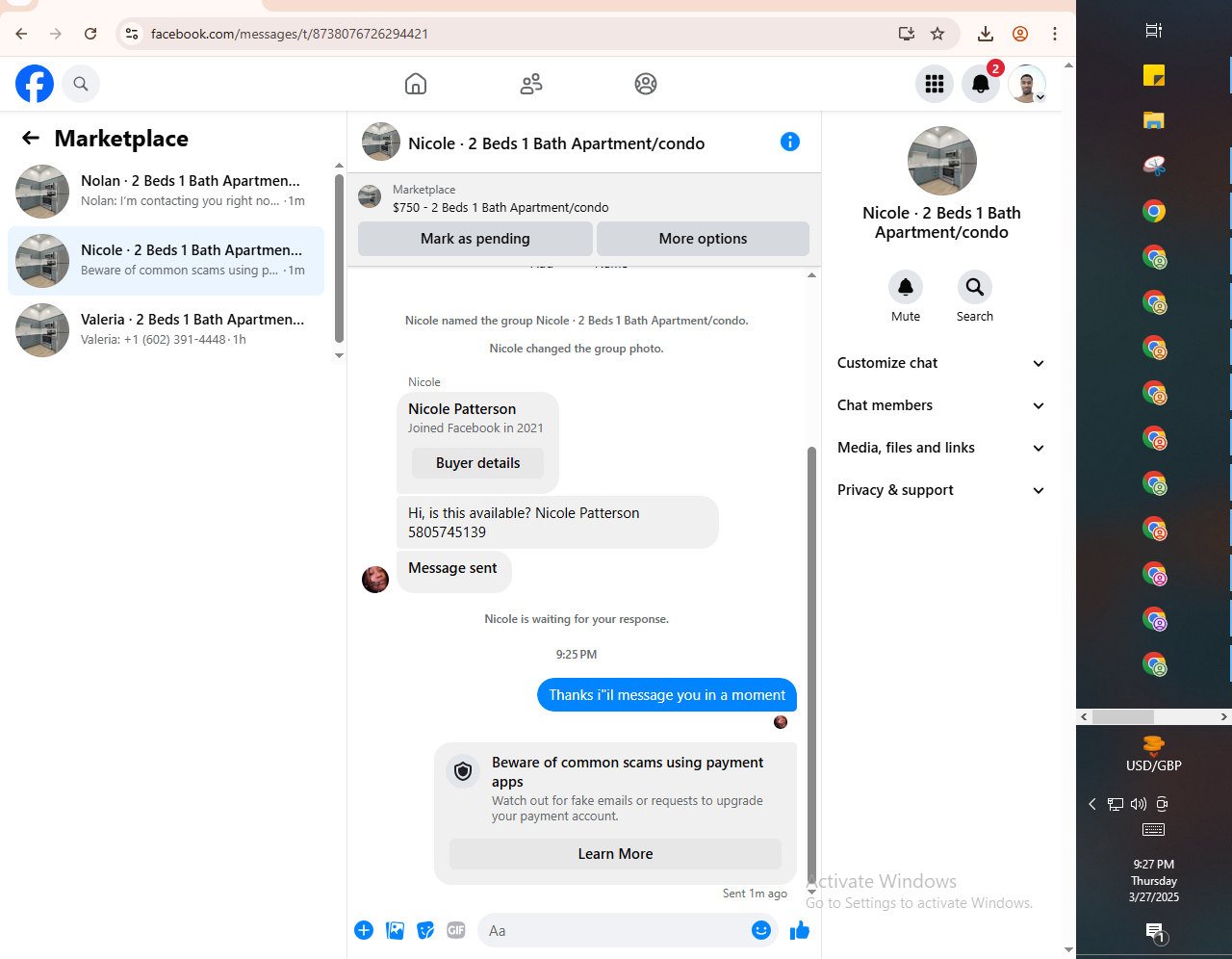Attach a photo using the image icon
The height and width of the screenshot is (959, 1232).
pyautogui.click(x=395, y=930)
